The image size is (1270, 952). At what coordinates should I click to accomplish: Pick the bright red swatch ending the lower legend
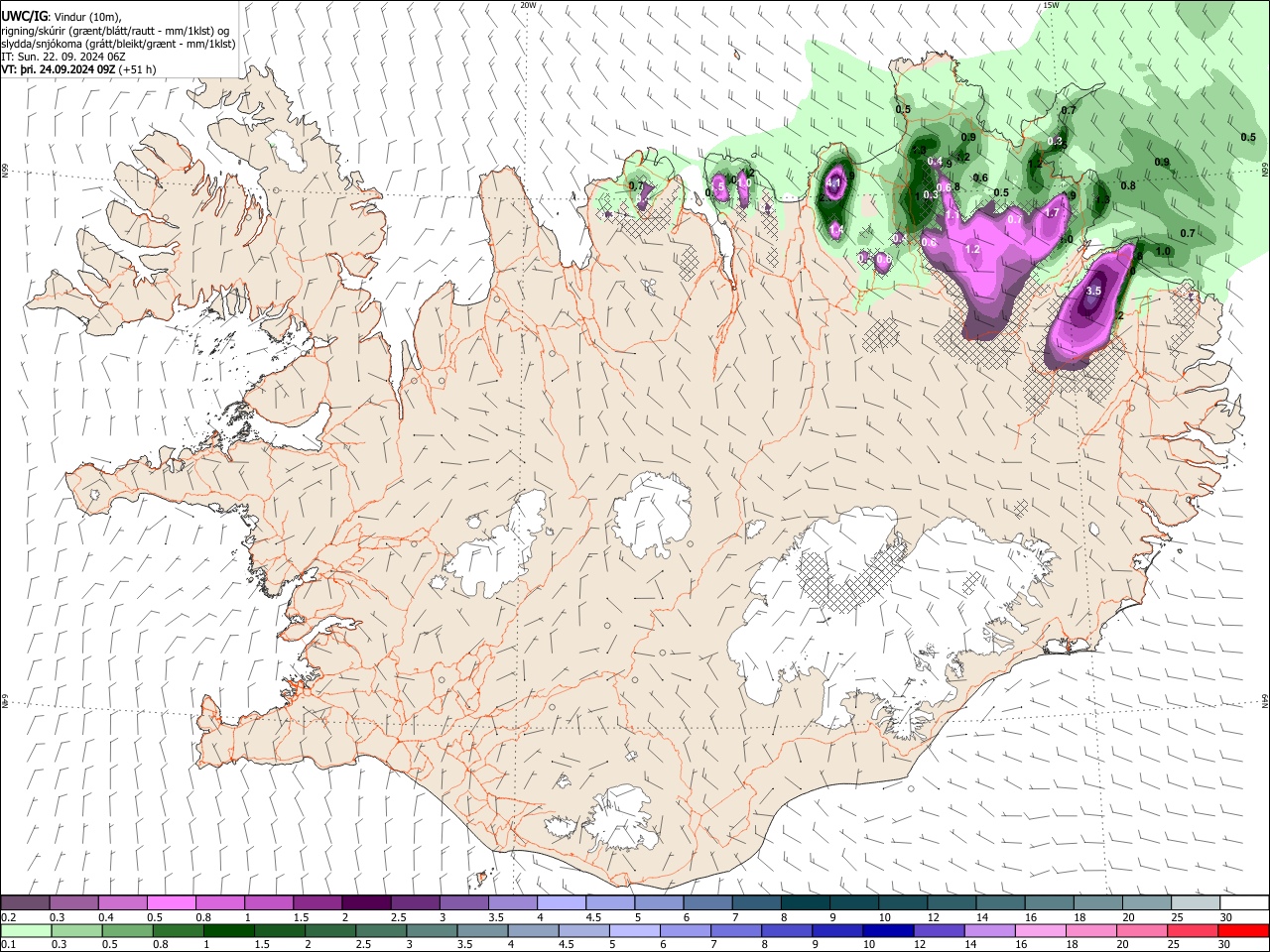pyautogui.click(x=1244, y=930)
